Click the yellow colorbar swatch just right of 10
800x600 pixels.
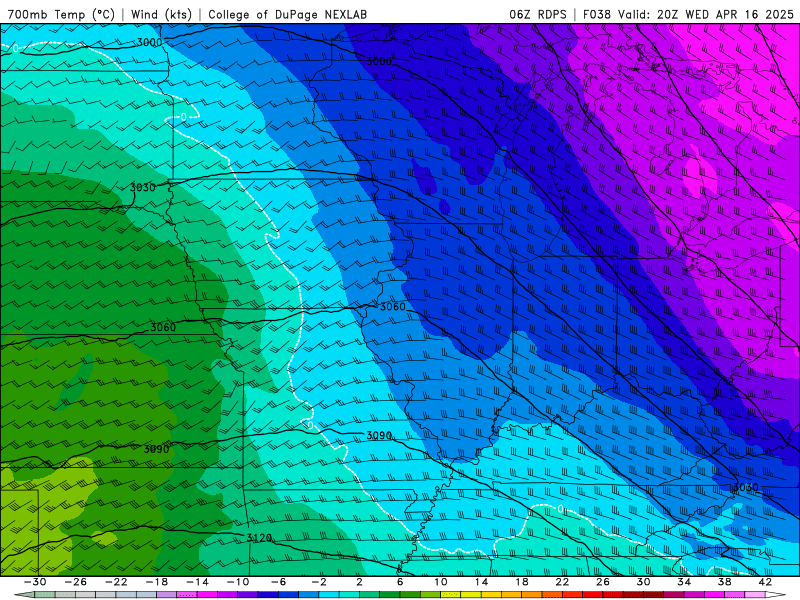coord(451,595)
